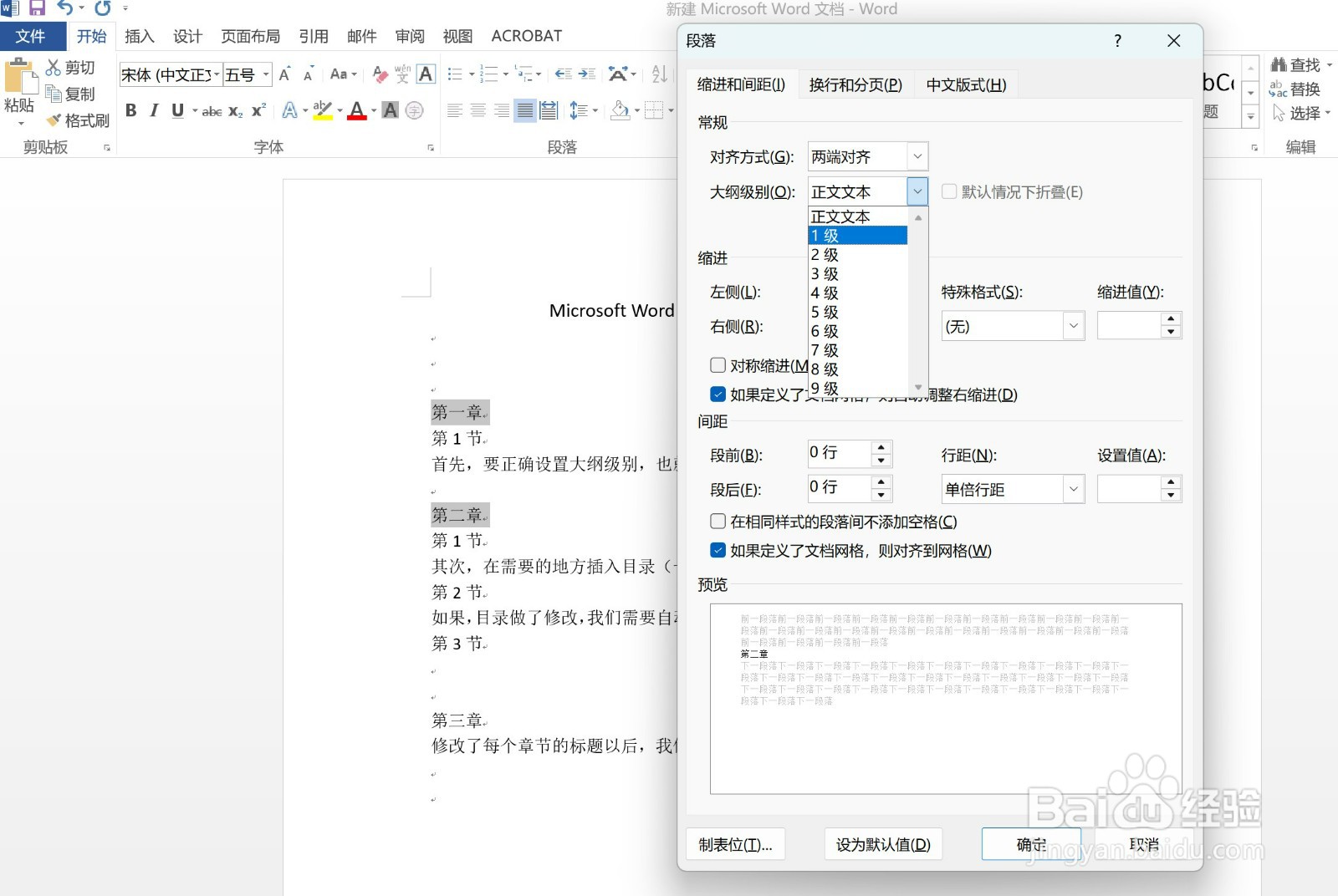Click the underline icon
Viewport: 1338px width, 896px height.
click(176, 109)
